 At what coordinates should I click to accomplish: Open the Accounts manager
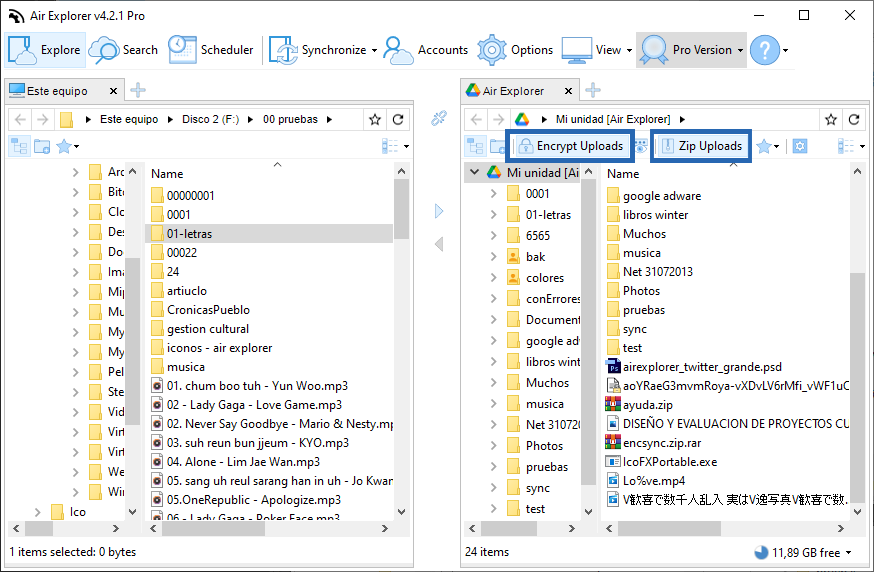[x=426, y=50]
